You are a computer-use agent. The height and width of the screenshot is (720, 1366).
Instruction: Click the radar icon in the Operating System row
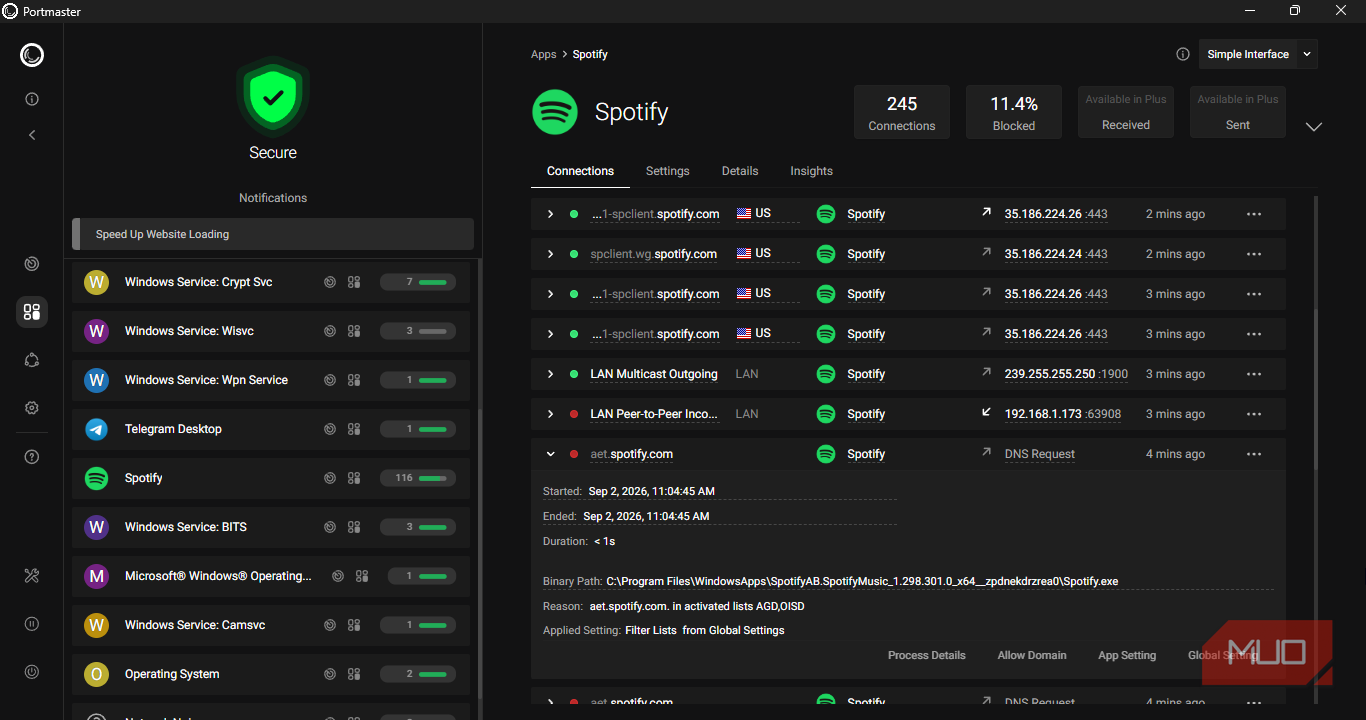[x=330, y=674]
